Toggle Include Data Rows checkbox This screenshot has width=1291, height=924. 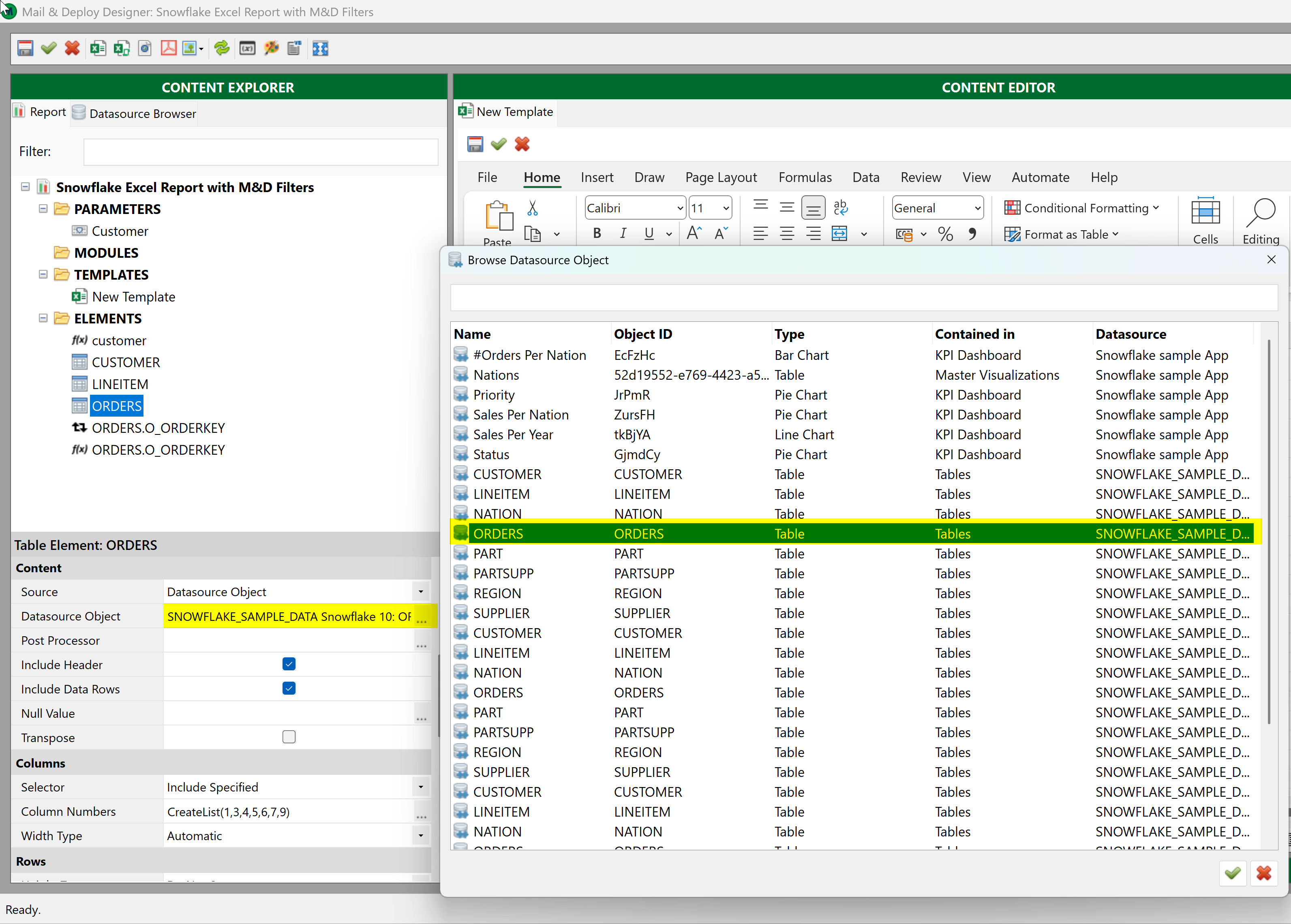(289, 689)
